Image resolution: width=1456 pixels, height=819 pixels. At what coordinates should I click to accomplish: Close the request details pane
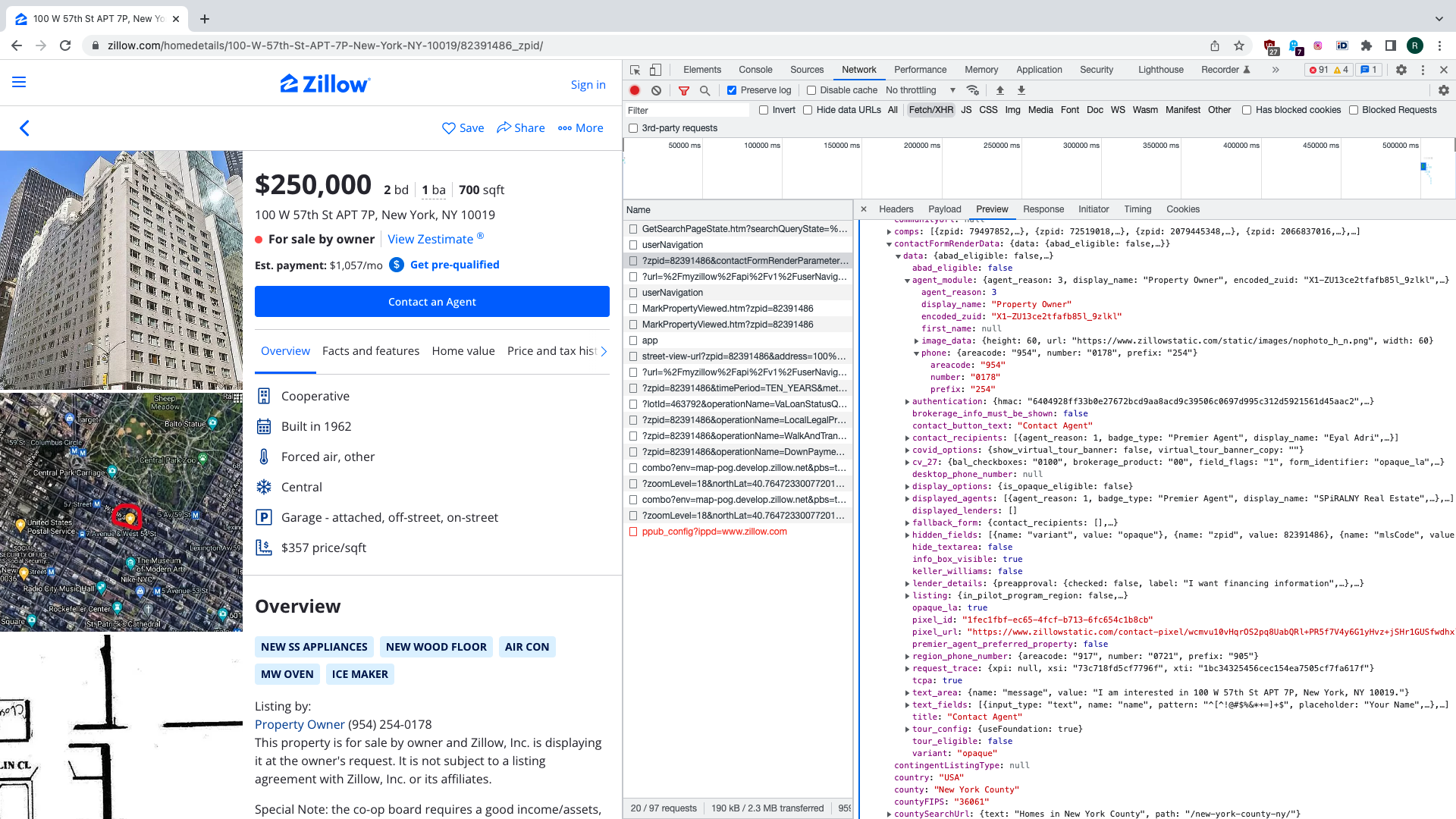click(864, 209)
